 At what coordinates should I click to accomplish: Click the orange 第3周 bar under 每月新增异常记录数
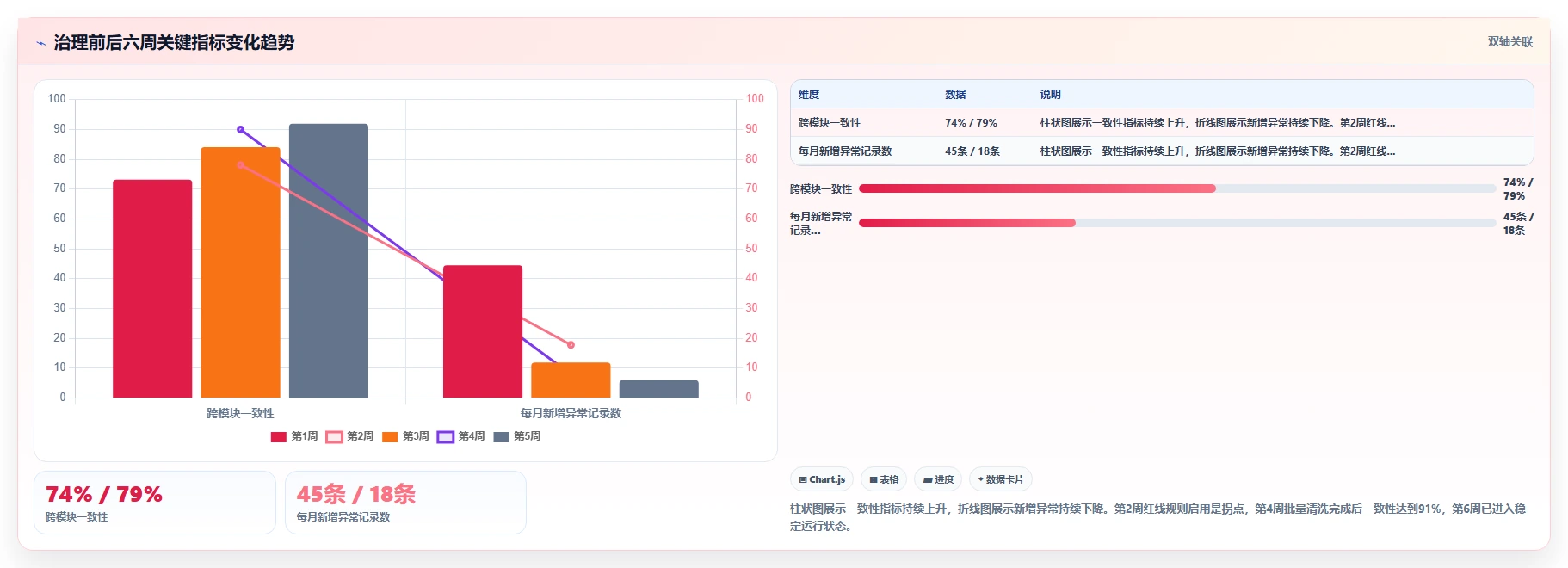pos(571,380)
